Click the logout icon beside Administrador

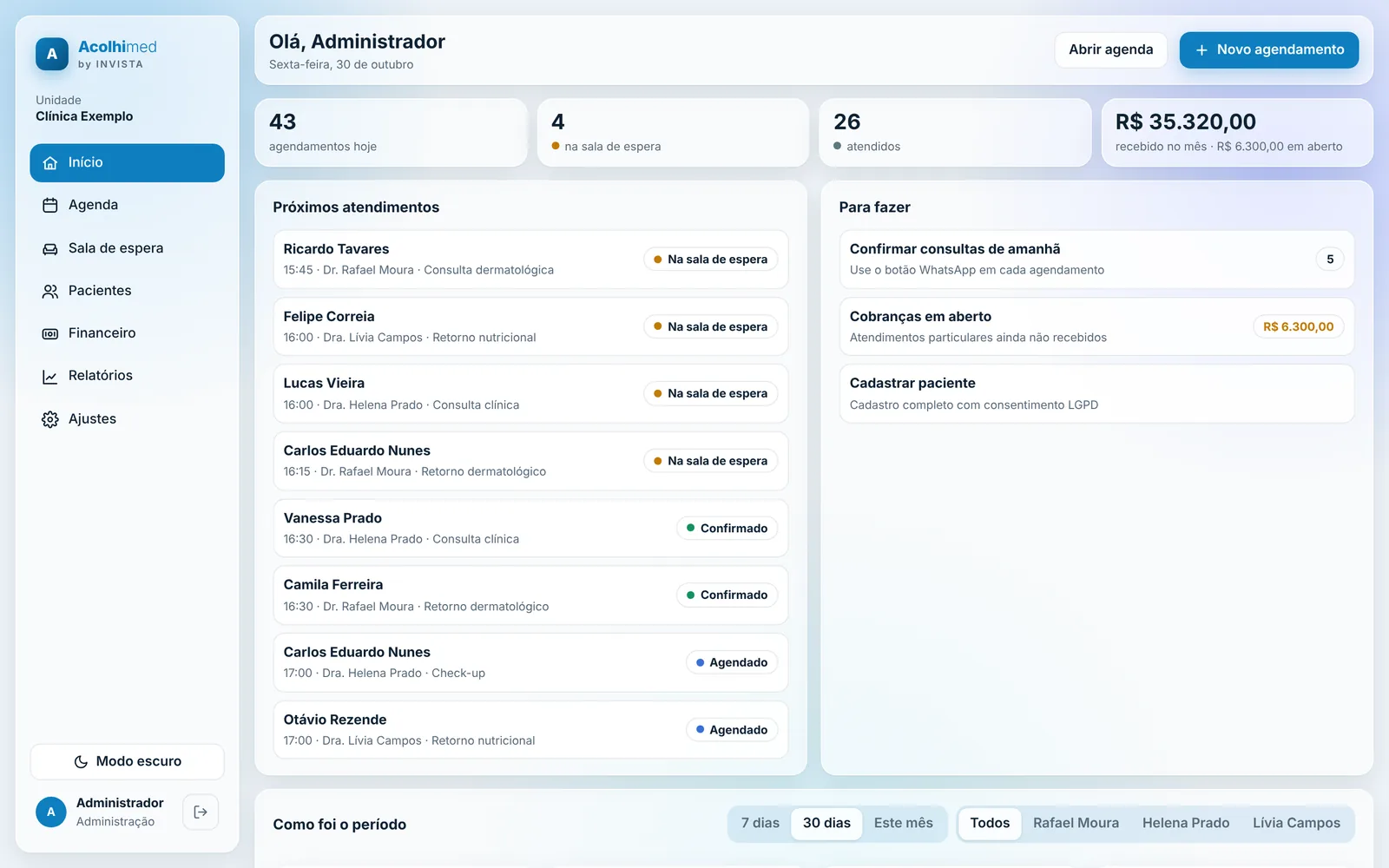coord(201,812)
